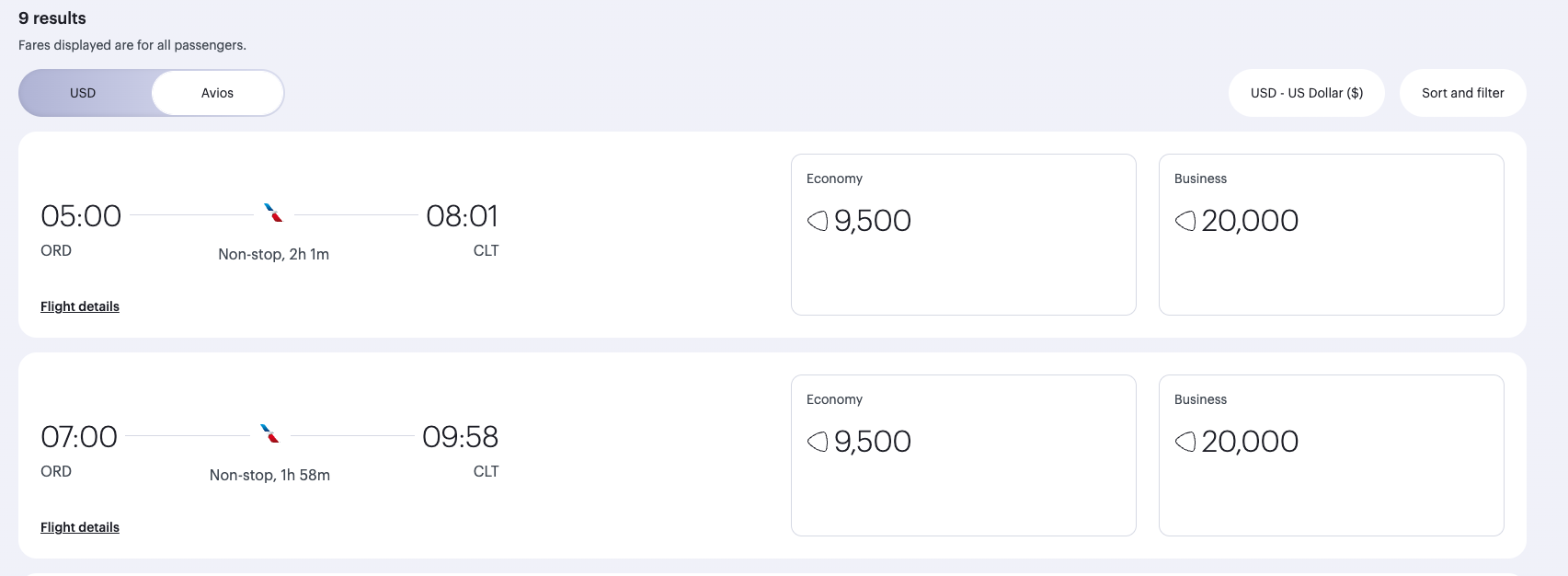The height and width of the screenshot is (576, 1568).
Task: Select Business 20,000 fare for 05:00 flight
Action: 1331,235
